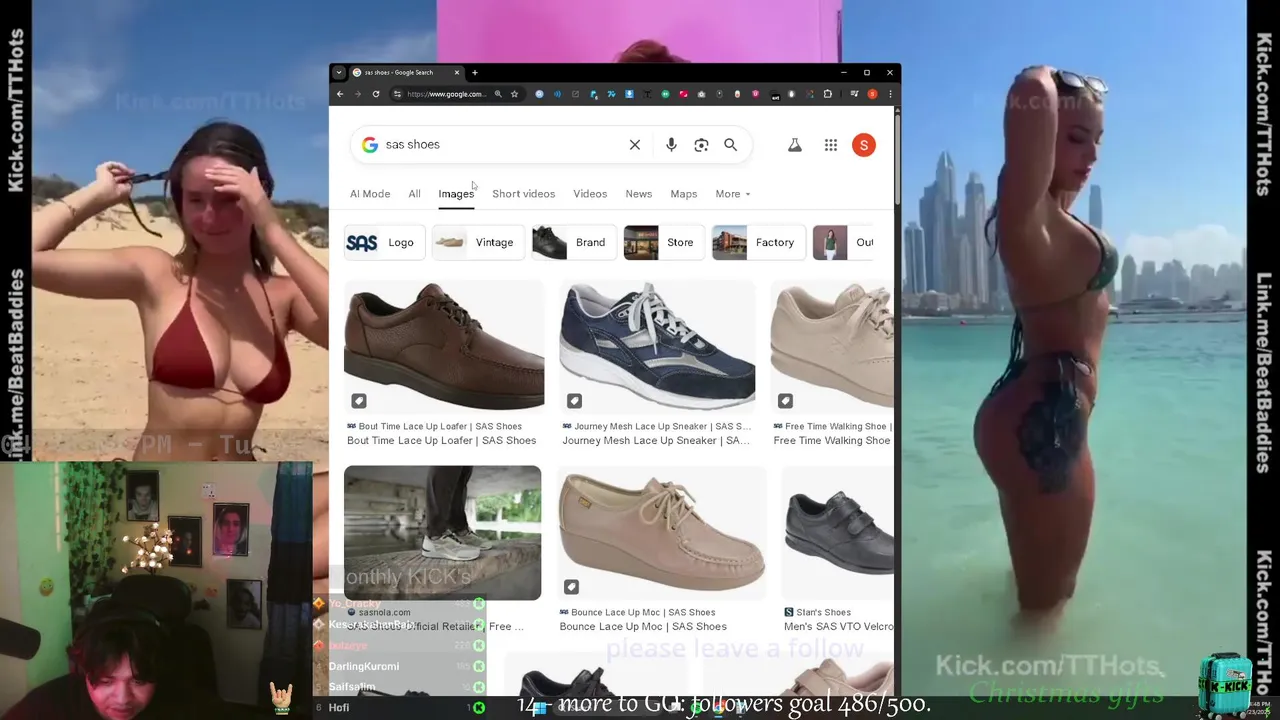Image resolution: width=1280 pixels, height=720 pixels.
Task: Submit search with the magnifier icon
Action: [x=731, y=145]
